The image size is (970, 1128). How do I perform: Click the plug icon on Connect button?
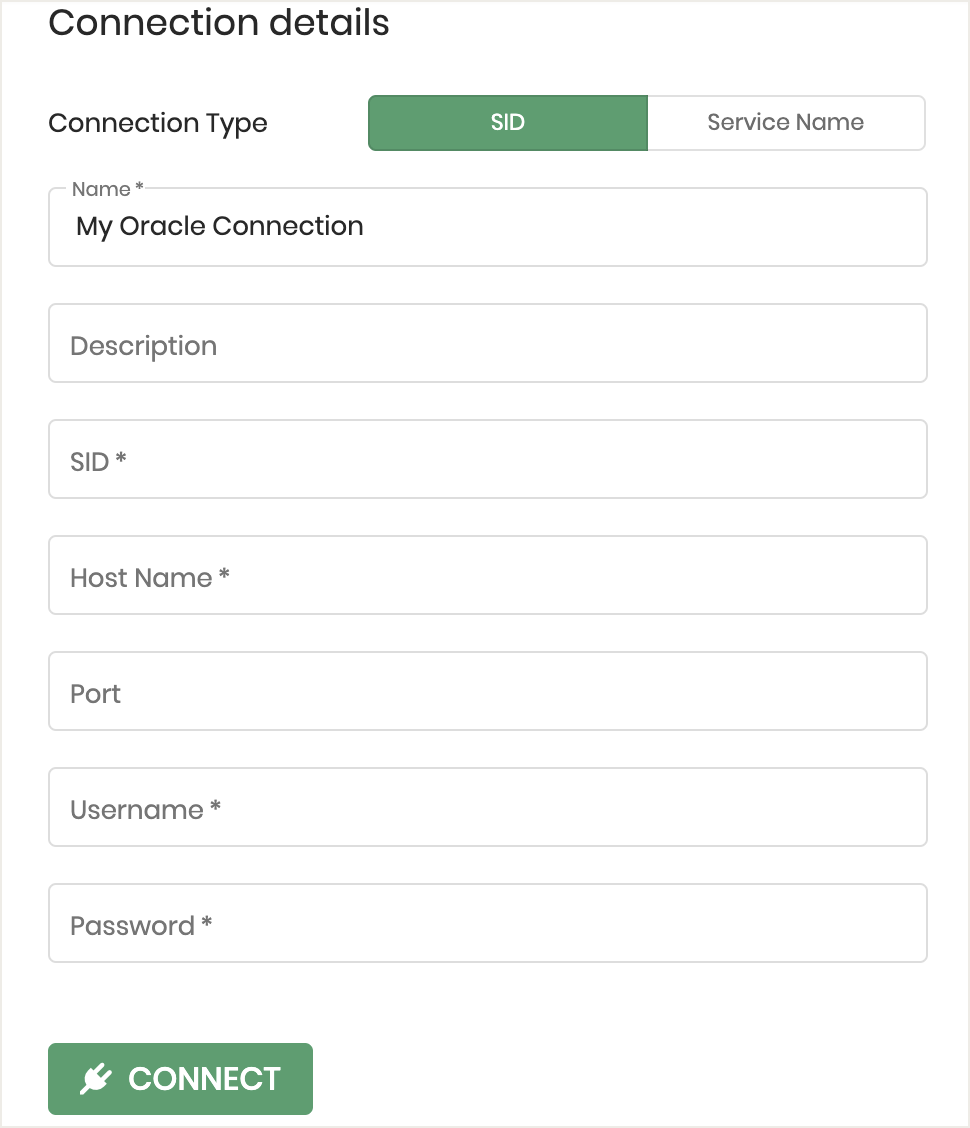(96, 1078)
